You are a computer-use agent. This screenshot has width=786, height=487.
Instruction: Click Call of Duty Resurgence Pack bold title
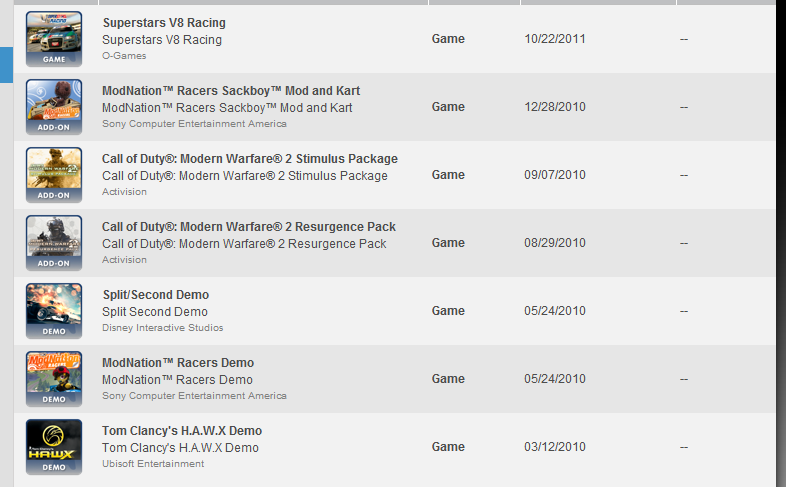[x=249, y=227]
